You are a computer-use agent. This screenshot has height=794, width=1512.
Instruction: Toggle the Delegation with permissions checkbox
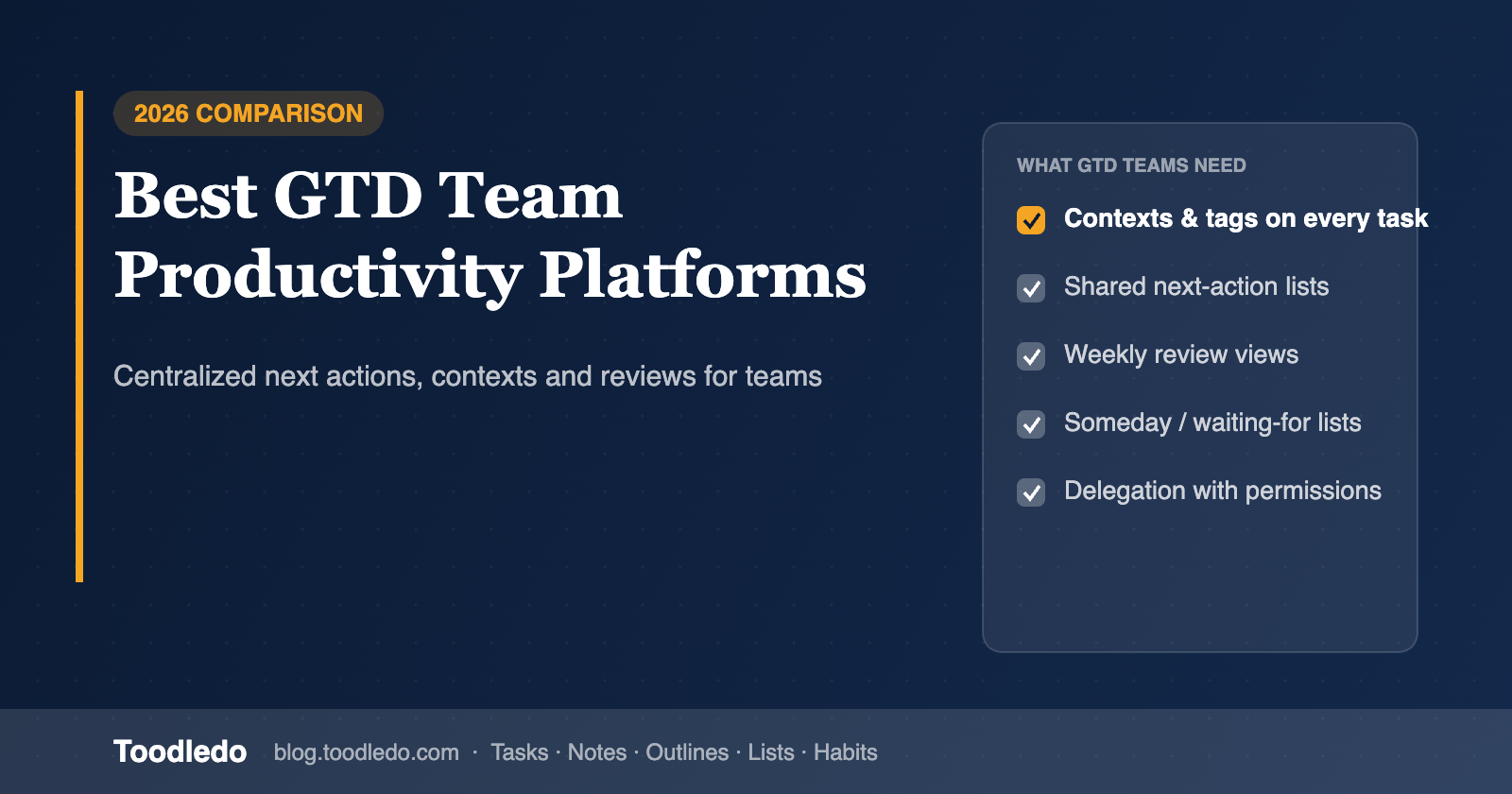click(x=1031, y=492)
